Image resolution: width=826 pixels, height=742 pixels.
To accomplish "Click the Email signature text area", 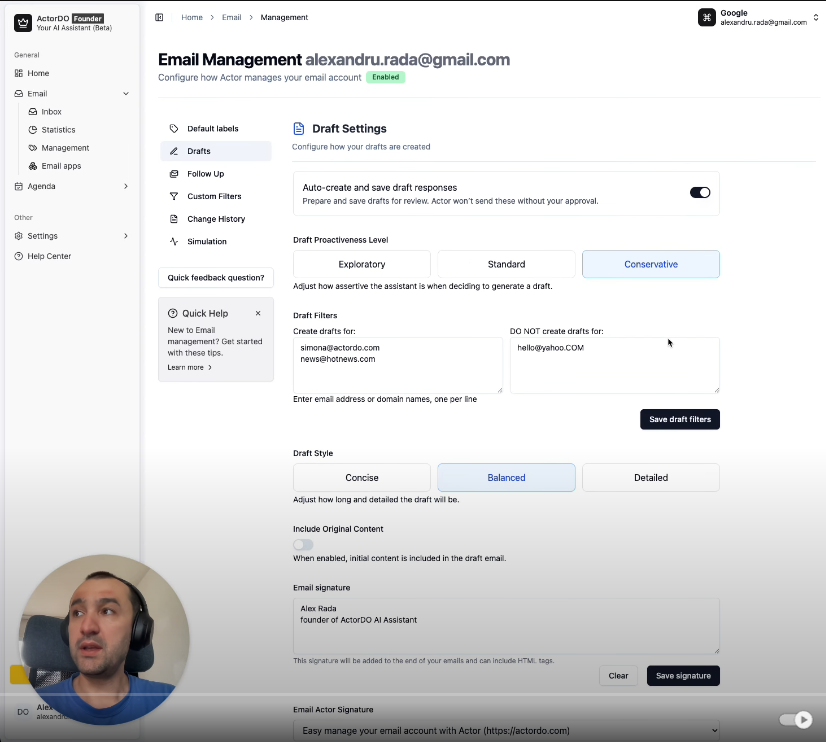I will [506, 626].
